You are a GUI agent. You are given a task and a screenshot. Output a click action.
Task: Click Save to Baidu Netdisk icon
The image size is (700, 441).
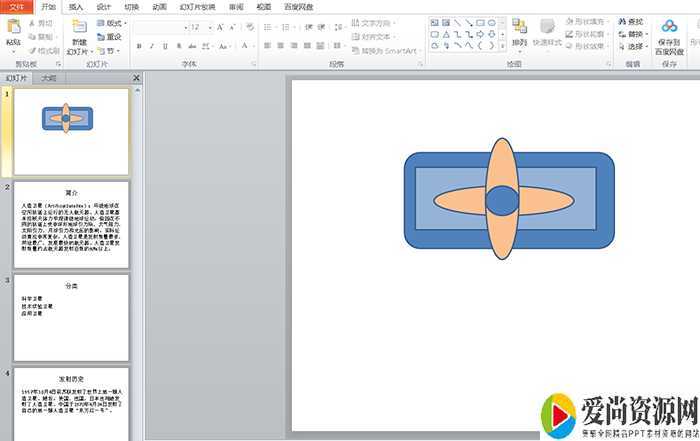pyautogui.click(x=669, y=27)
